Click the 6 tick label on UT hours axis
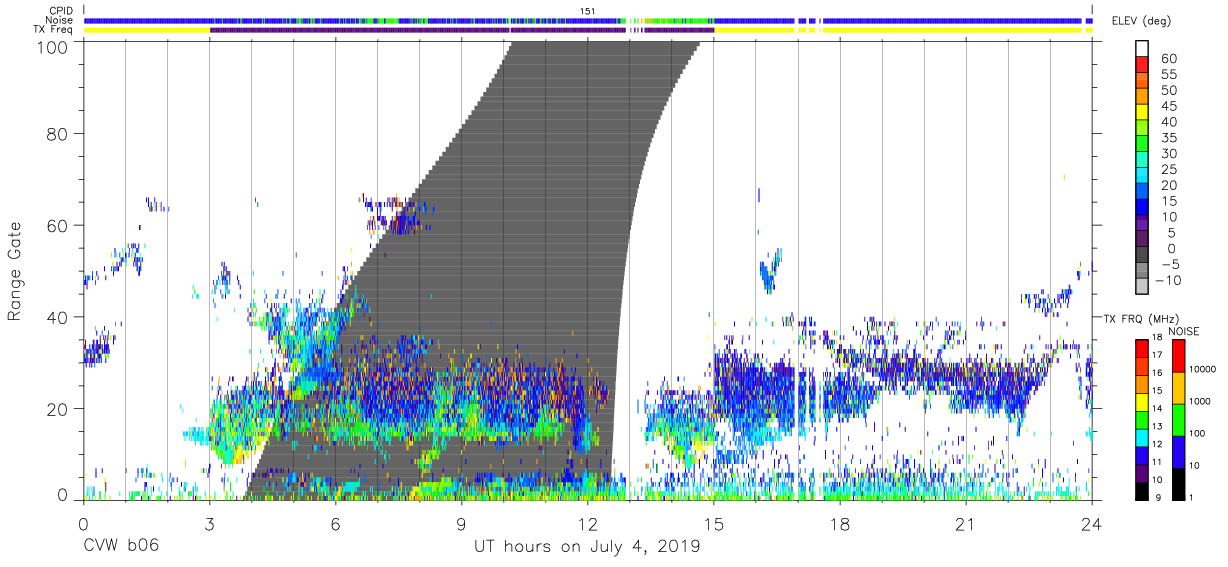The height and width of the screenshot is (567, 1228). [335, 523]
